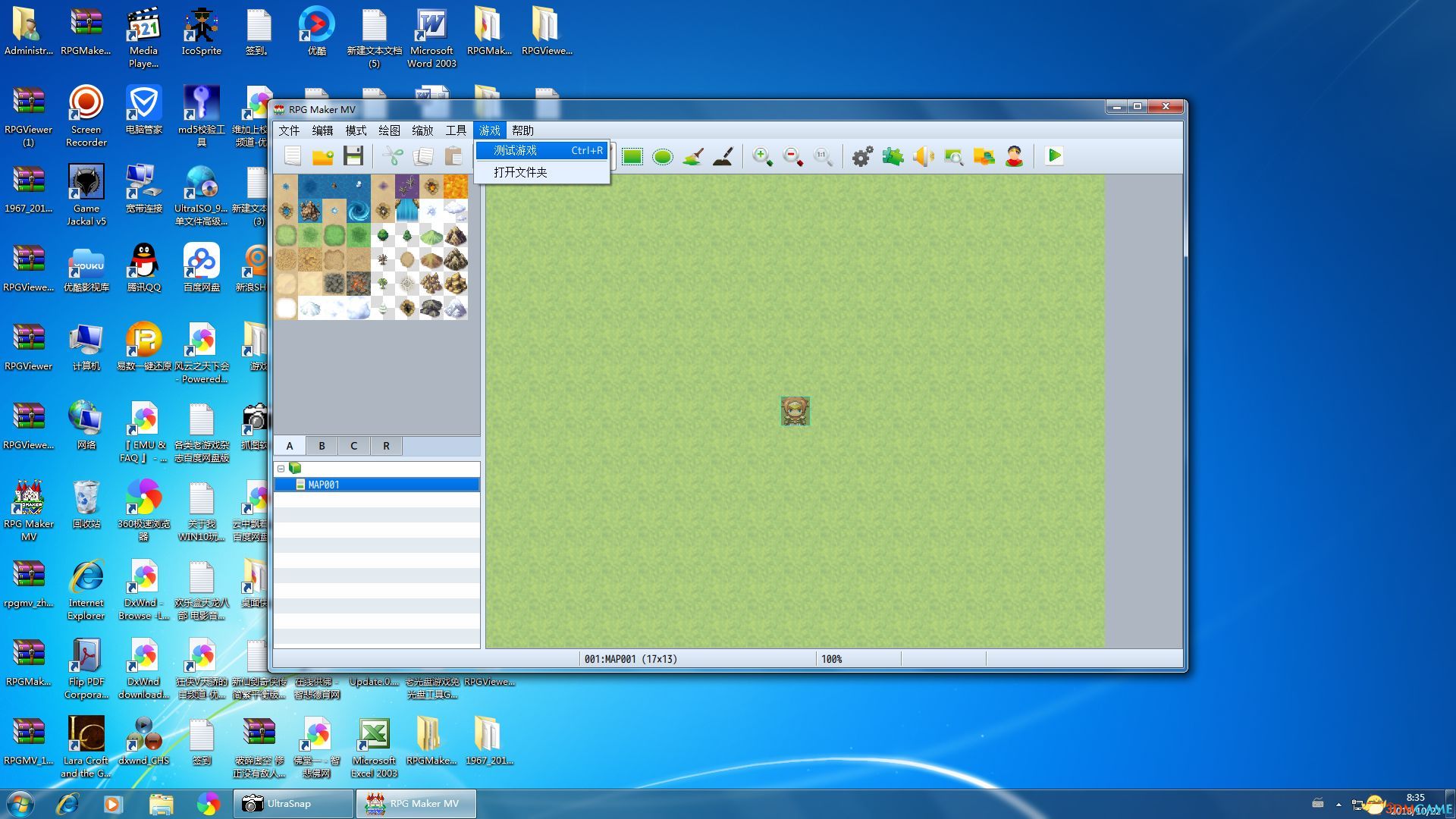Switch to tileset tab A
The width and height of the screenshot is (1456, 819).
point(290,446)
